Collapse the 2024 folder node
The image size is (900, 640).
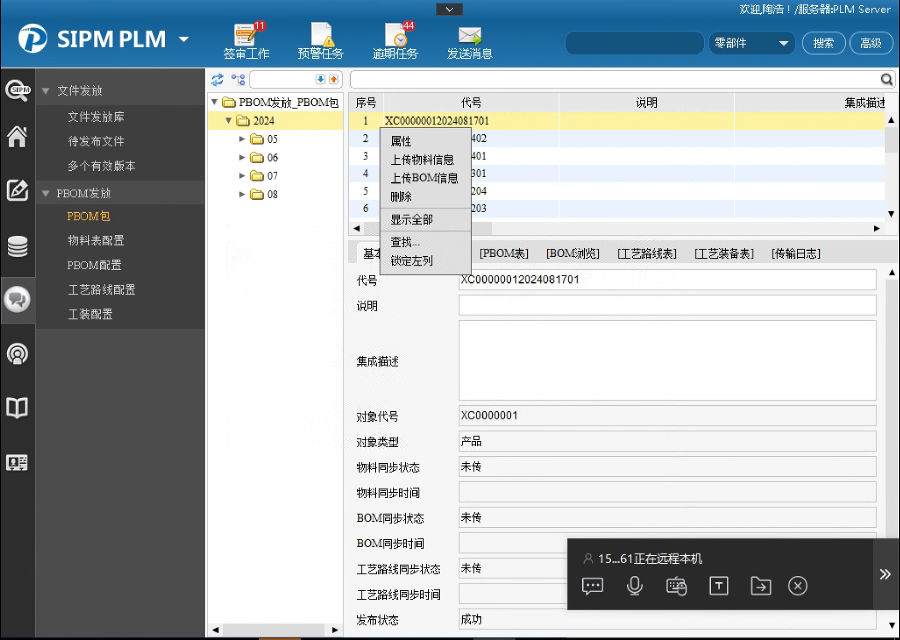228,121
